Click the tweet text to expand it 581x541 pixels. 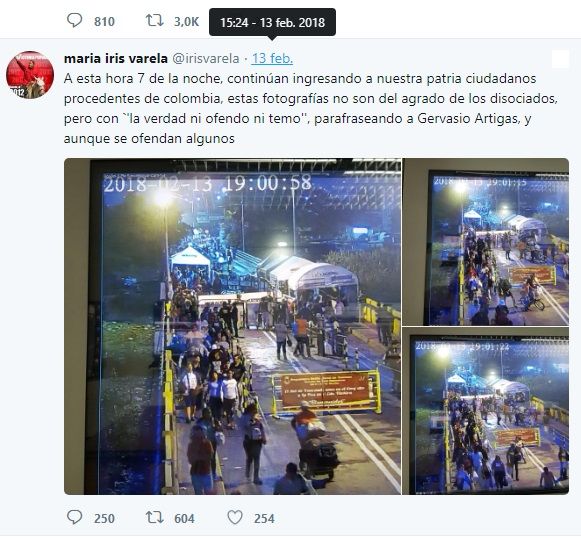point(311,109)
